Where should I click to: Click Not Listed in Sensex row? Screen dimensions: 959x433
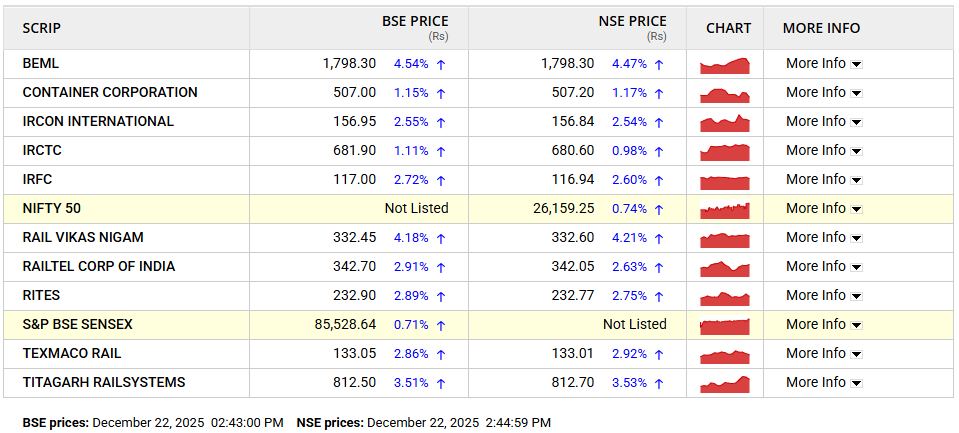pyautogui.click(x=635, y=324)
